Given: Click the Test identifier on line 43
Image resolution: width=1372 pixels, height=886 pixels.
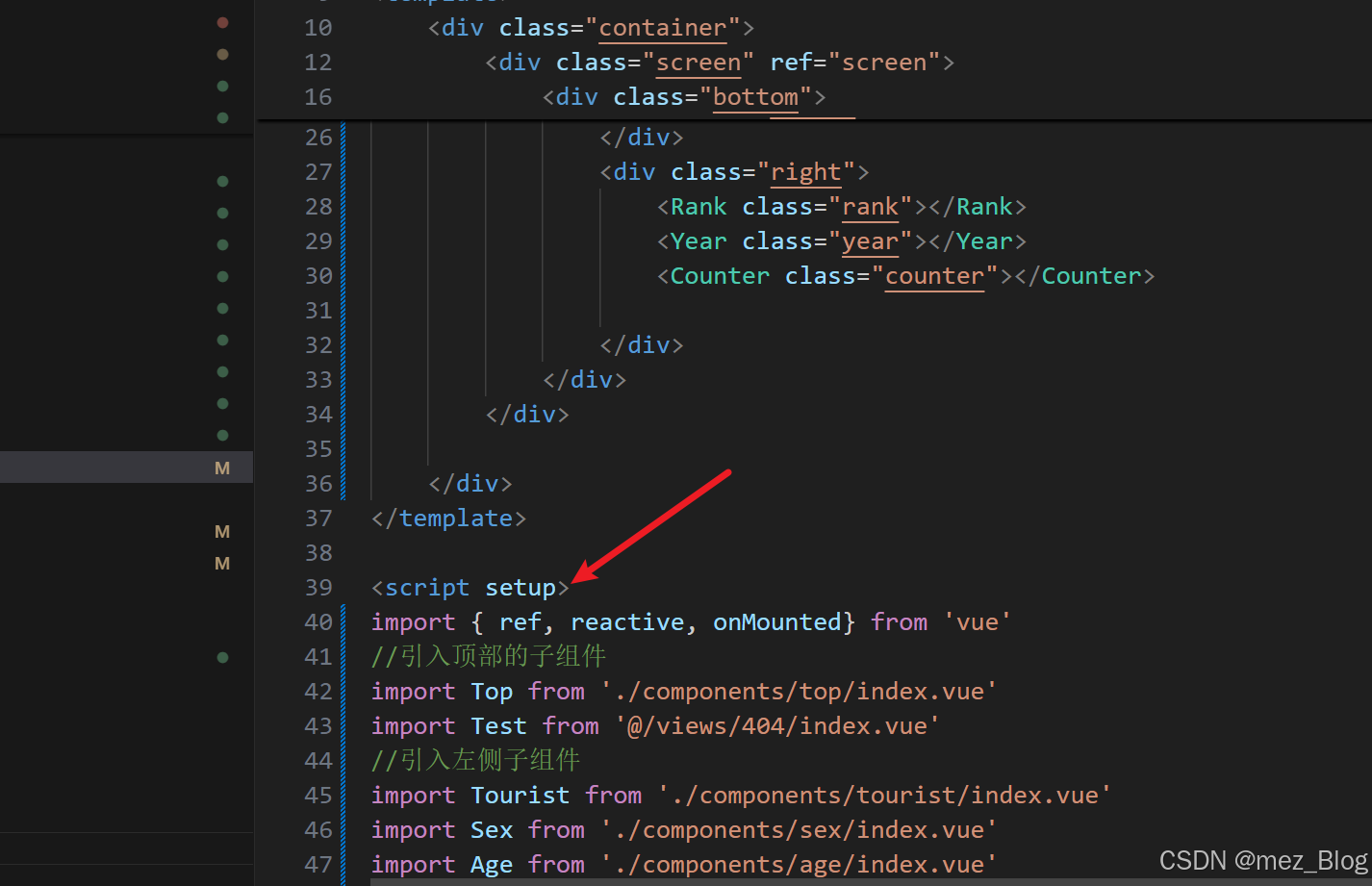Looking at the screenshot, I should tap(498, 726).
